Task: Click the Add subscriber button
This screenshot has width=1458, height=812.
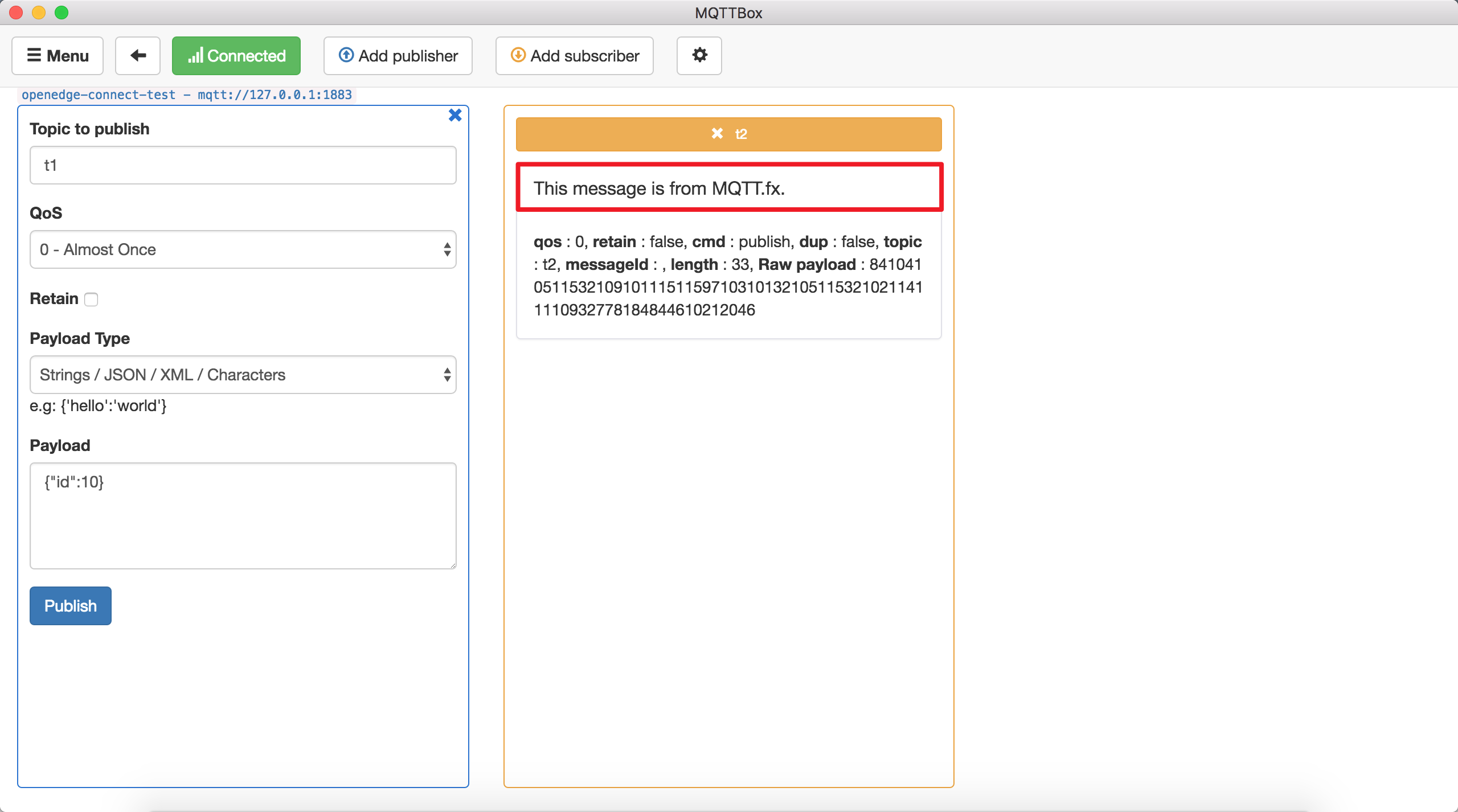Action: tap(574, 56)
